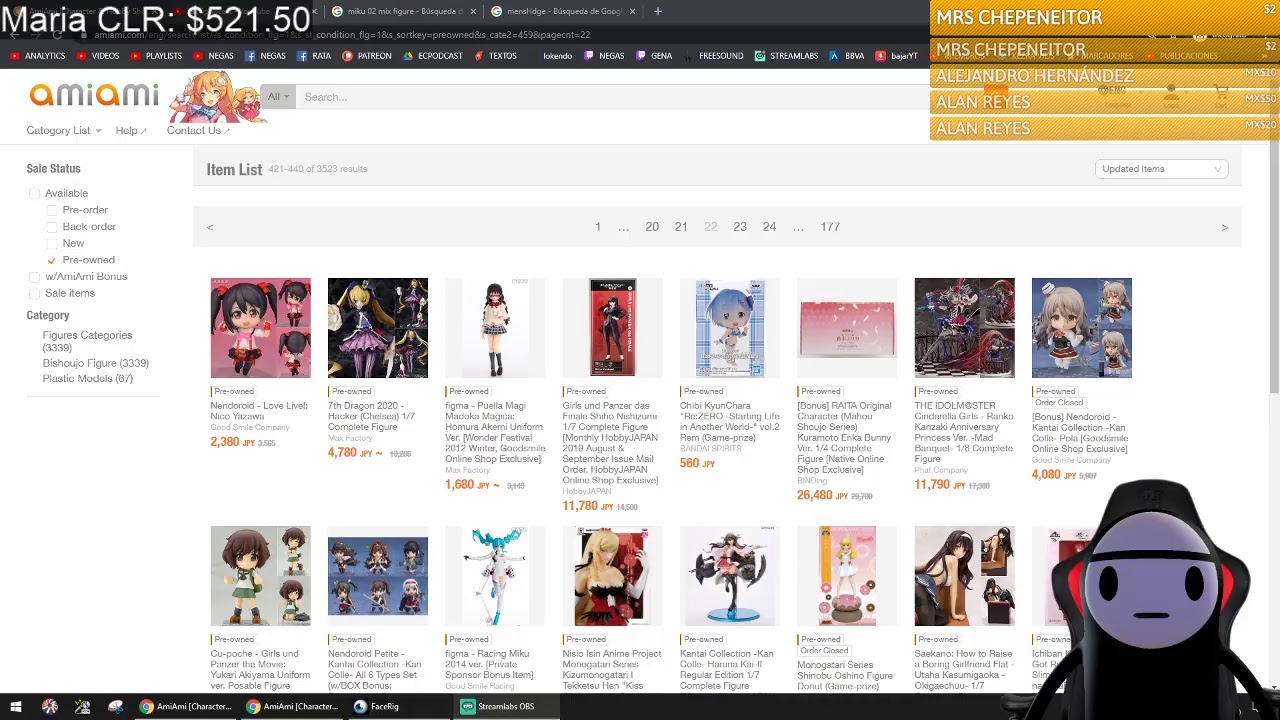Select Plastic Models (67) category

(x=87, y=378)
